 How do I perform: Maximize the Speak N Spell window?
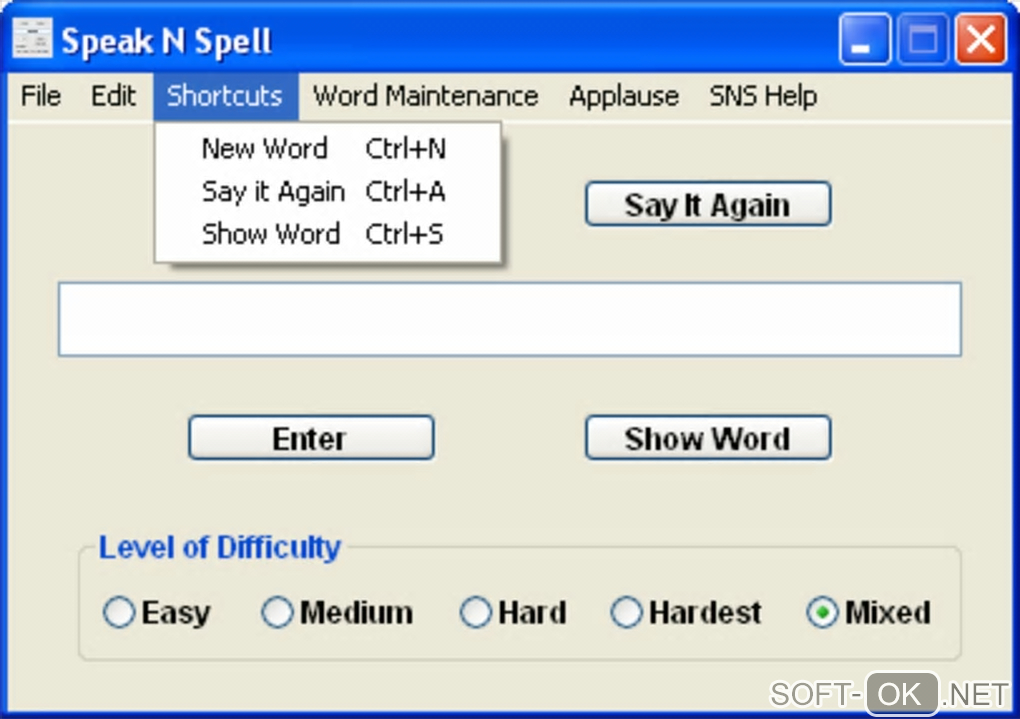[x=922, y=40]
